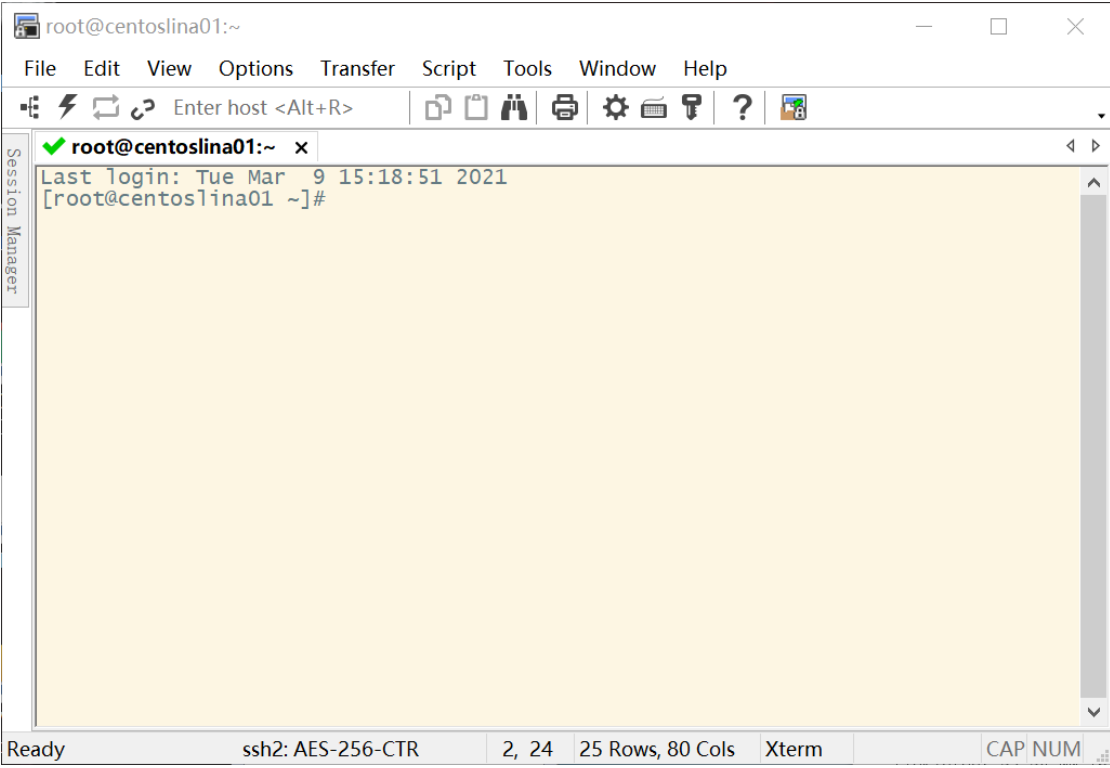Viewport: 1110px width, 768px height.
Task: Launch SecureFX icon in toolbar
Action: (x=793, y=108)
